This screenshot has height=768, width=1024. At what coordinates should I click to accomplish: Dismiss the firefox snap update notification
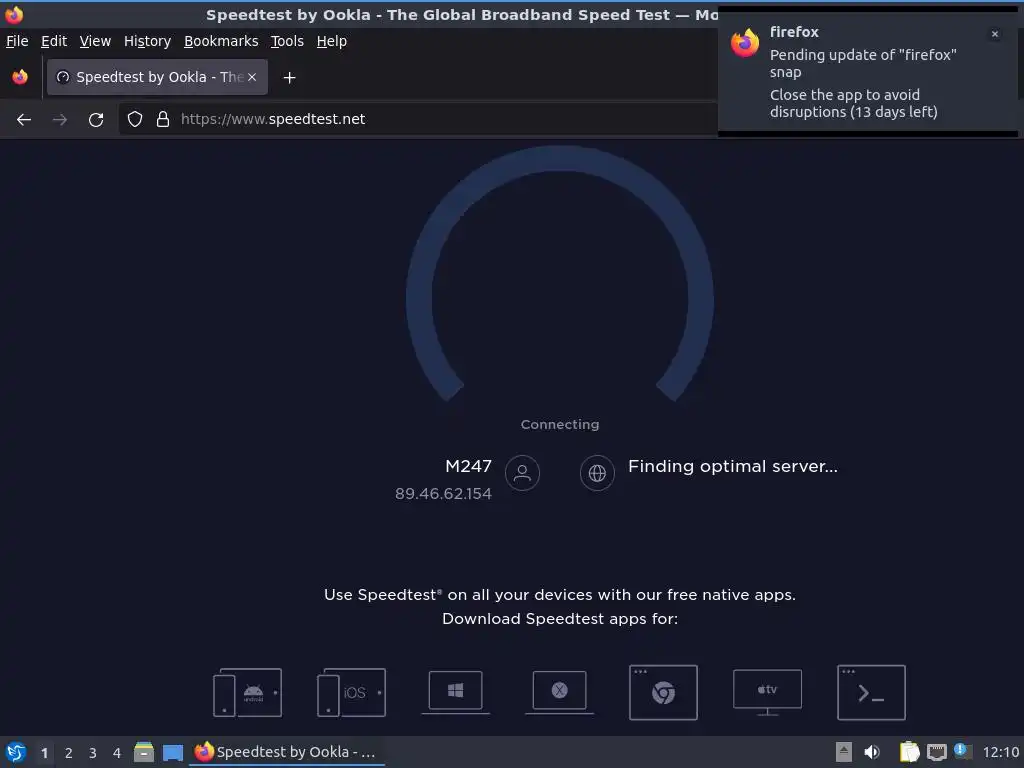coord(995,34)
